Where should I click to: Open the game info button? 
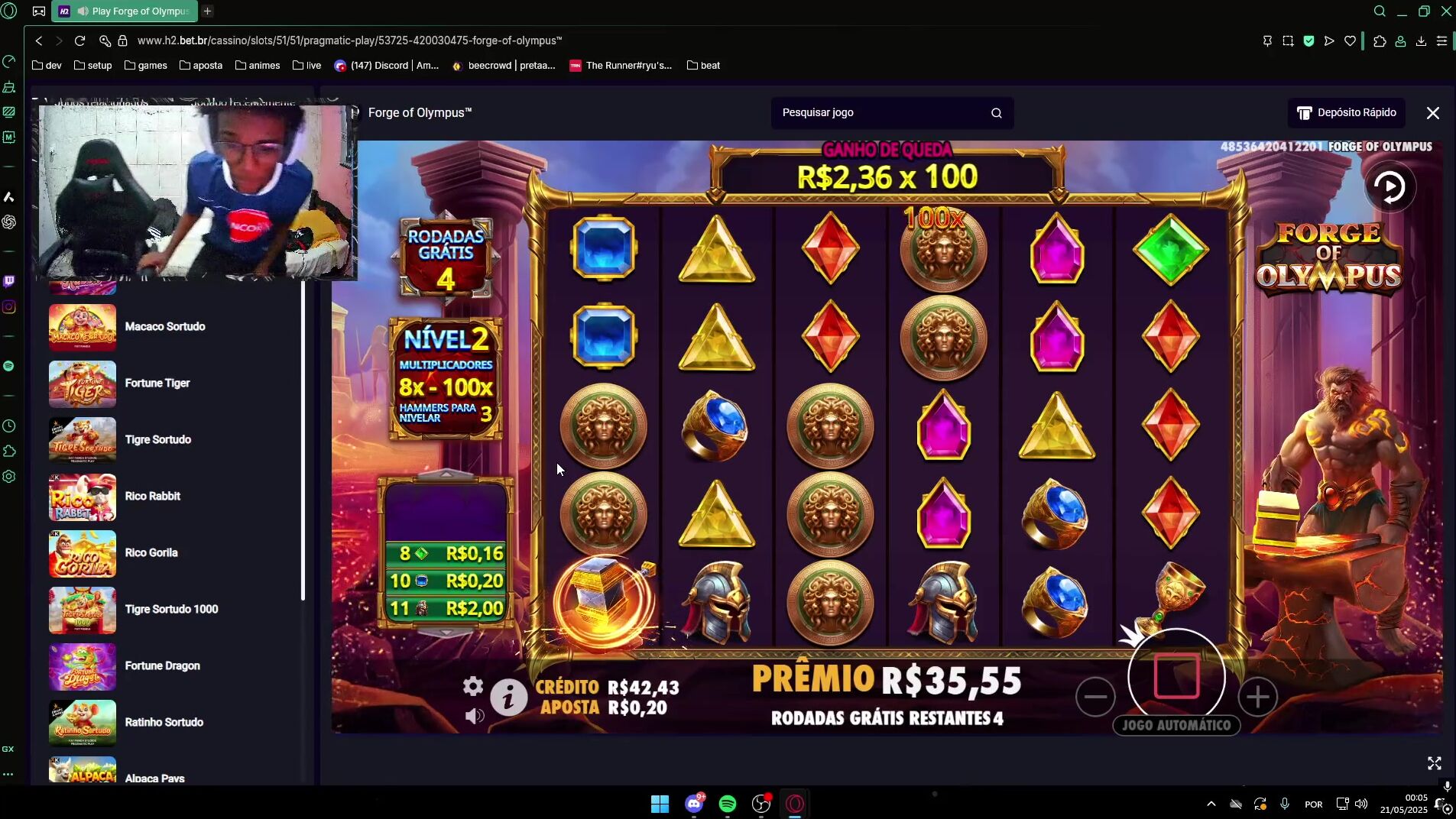[x=508, y=697]
